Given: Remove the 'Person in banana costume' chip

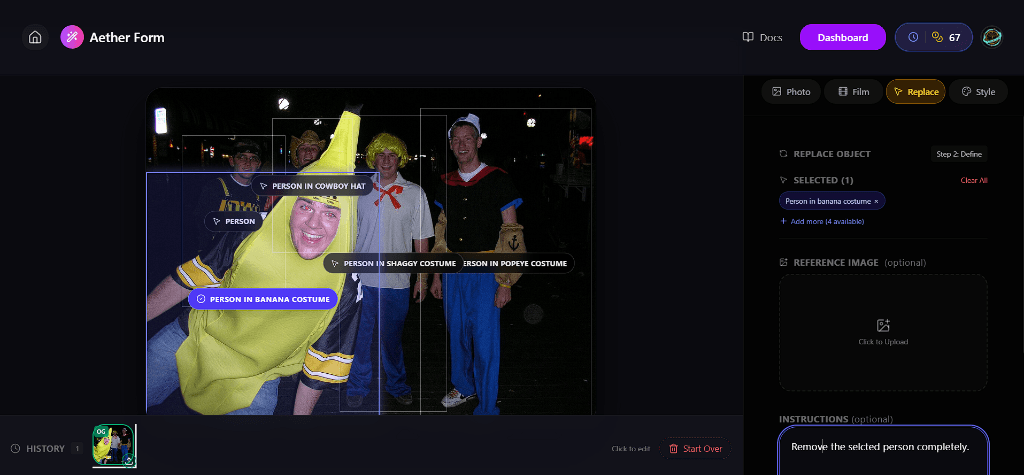Looking at the screenshot, I should (x=876, y=201).
